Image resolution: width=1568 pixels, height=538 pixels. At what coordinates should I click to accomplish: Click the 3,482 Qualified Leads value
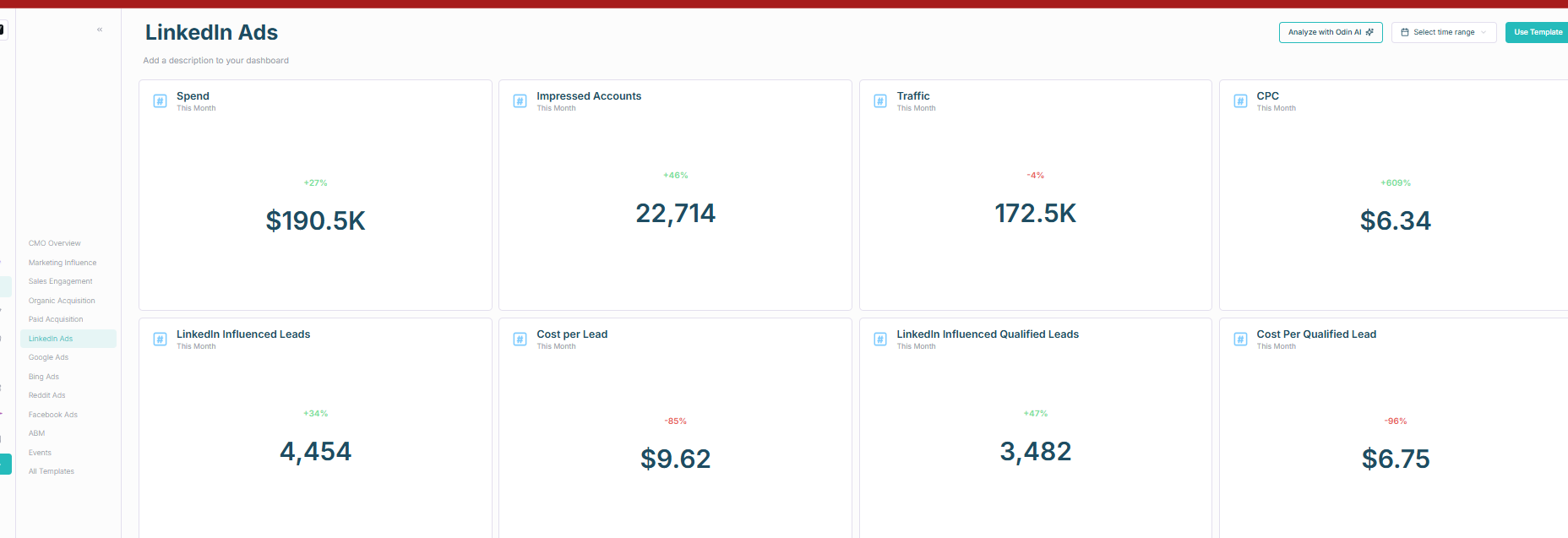click(x=1036, y=452)
